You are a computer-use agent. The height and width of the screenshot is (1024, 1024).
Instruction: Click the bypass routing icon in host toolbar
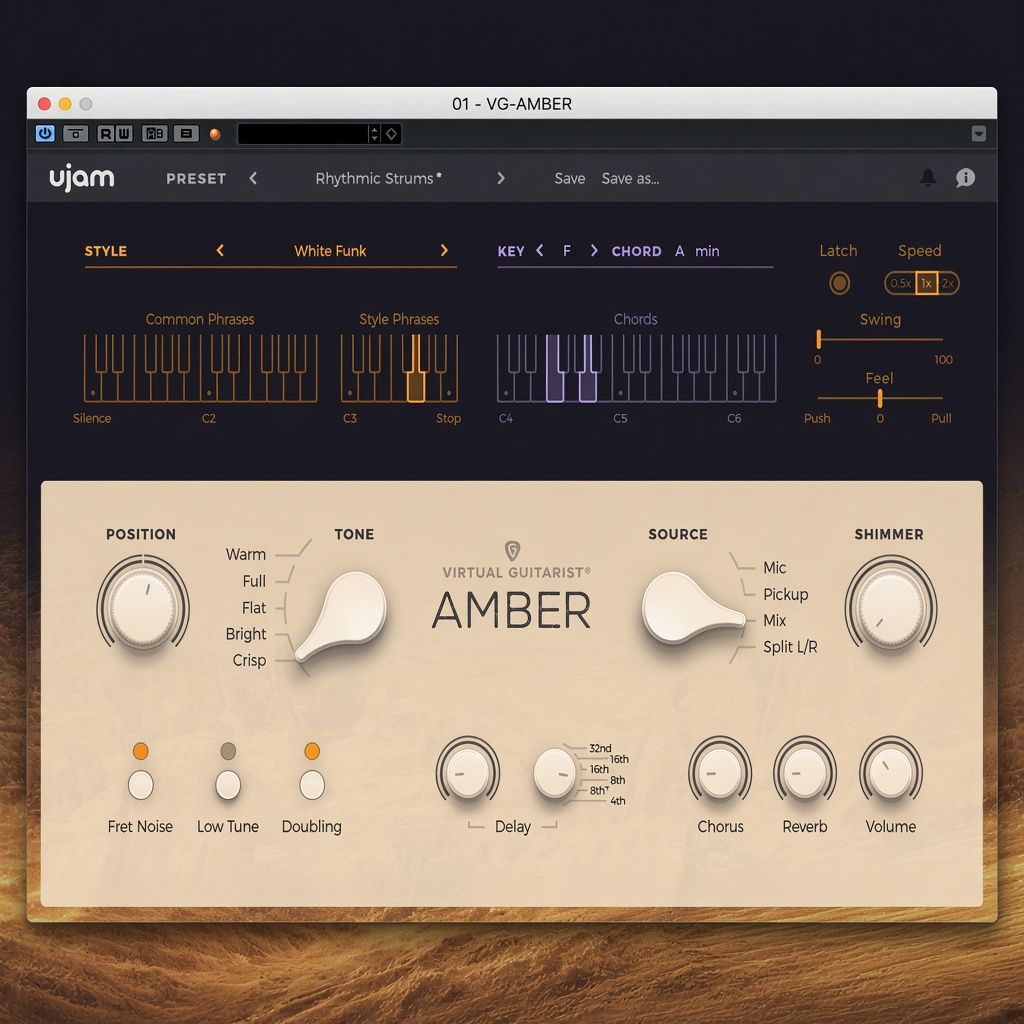tap(76, 134)
